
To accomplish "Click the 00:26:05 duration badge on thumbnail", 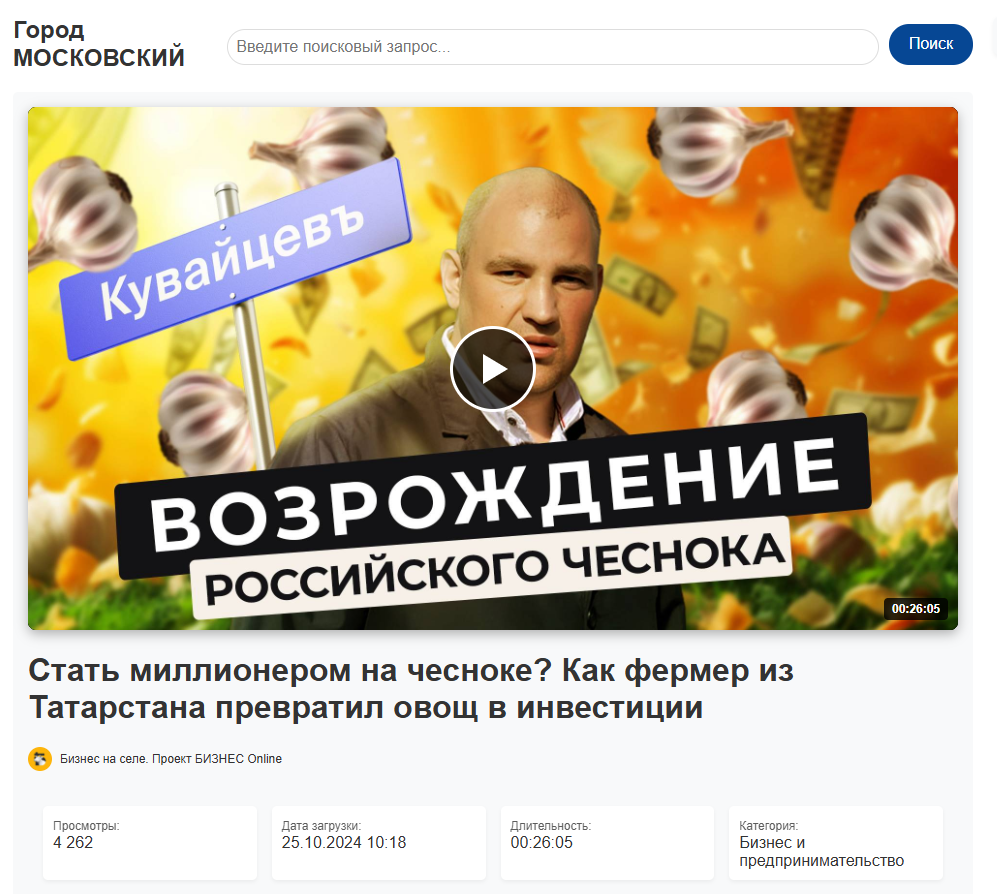I will coord(915,609).
